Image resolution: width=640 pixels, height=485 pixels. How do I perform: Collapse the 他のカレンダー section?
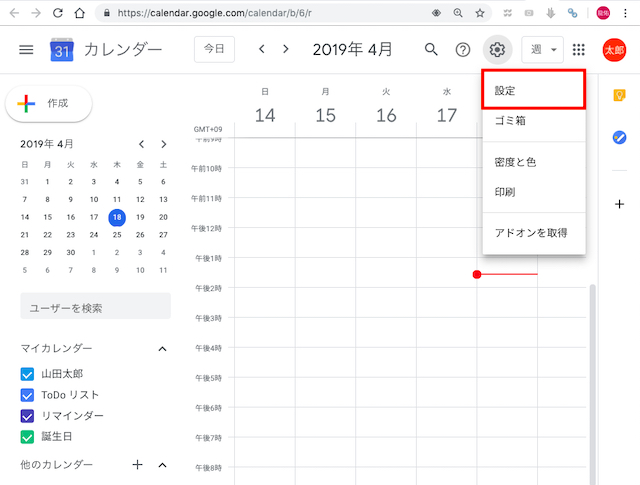pos(162,465)
